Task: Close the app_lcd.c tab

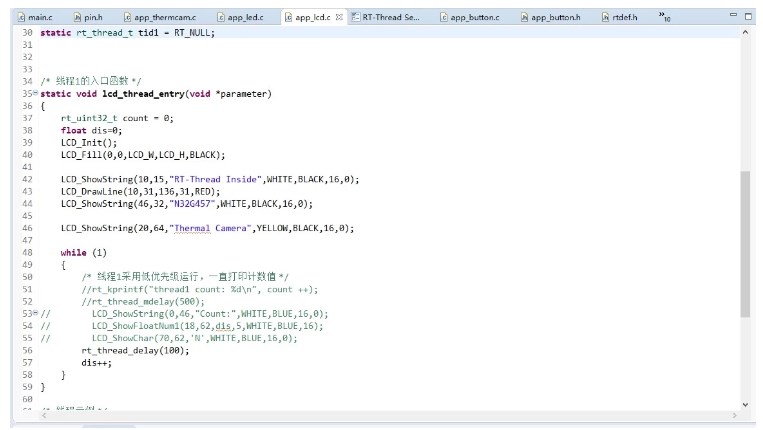Action: tap(339, 18)
